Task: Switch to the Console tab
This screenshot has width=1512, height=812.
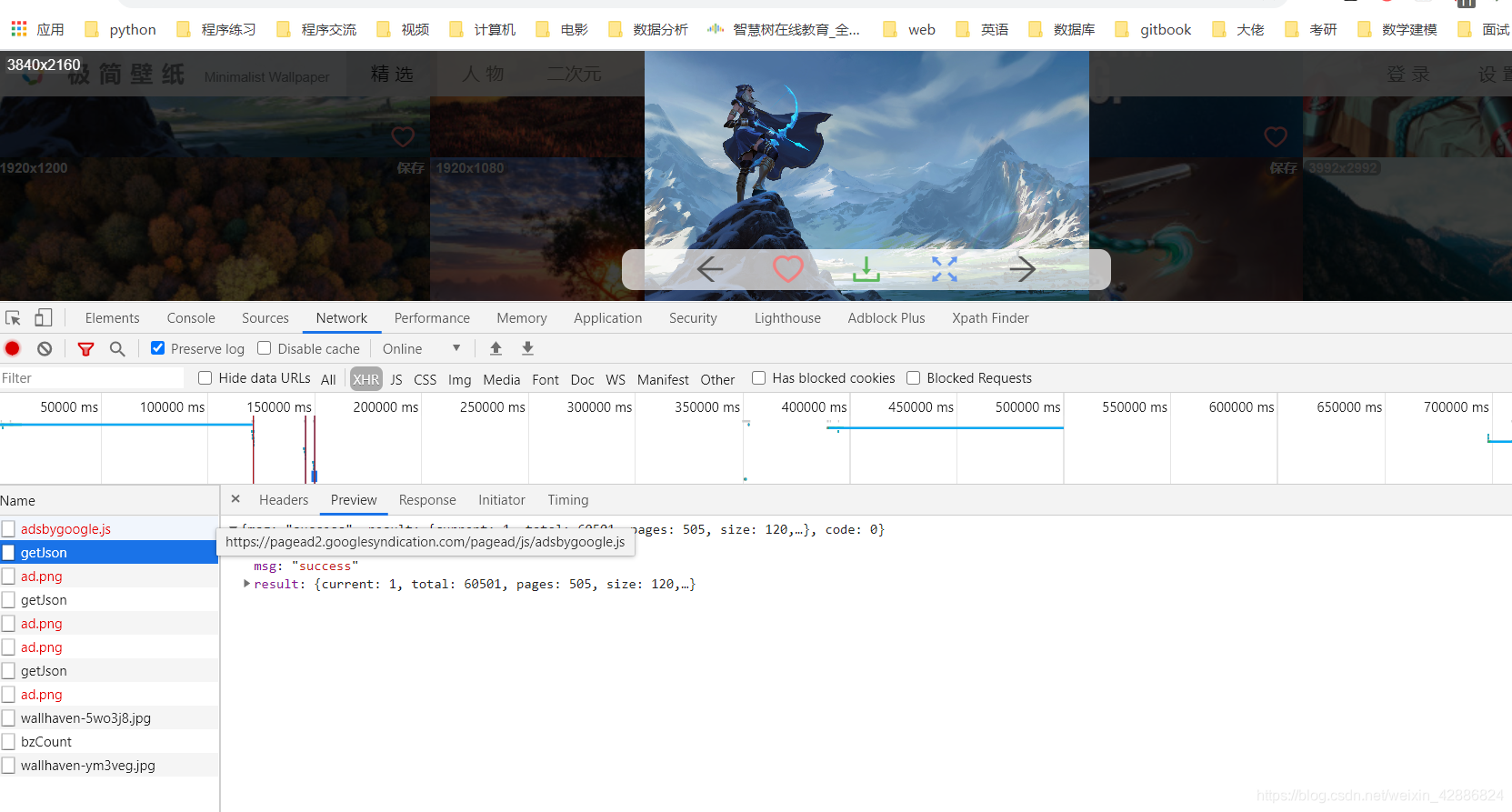Action: [x=191, y=318]
